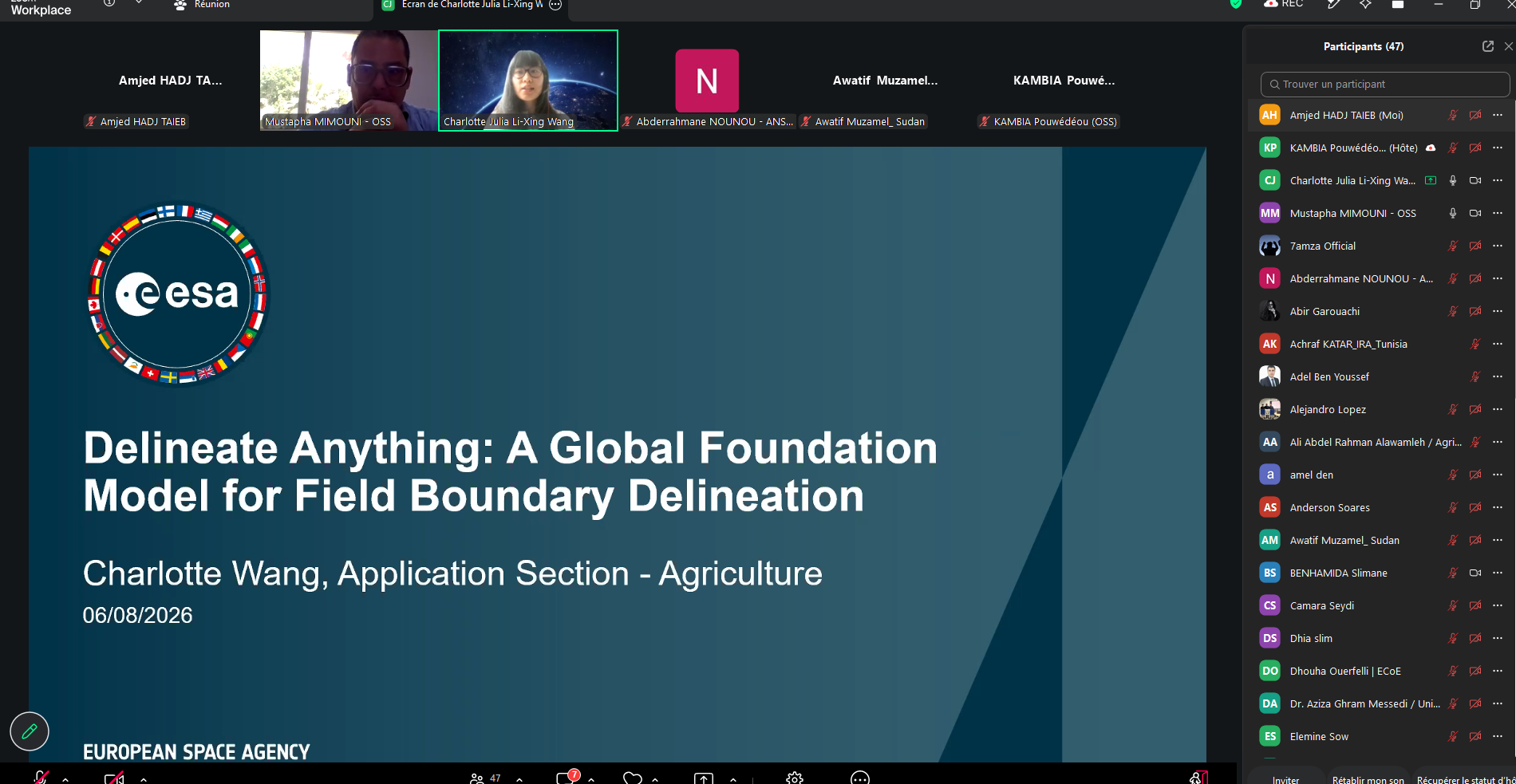
Task: Expand the share screen options chevron
Action: [733, 779]
